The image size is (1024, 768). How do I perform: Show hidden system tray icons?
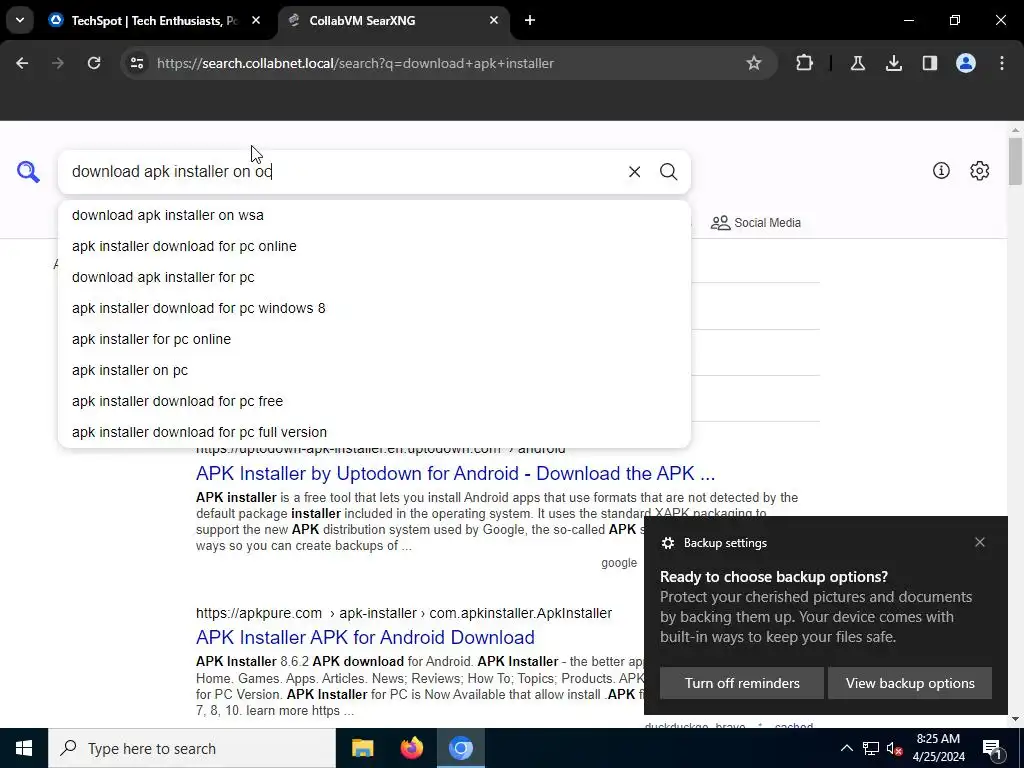point(846,748)
